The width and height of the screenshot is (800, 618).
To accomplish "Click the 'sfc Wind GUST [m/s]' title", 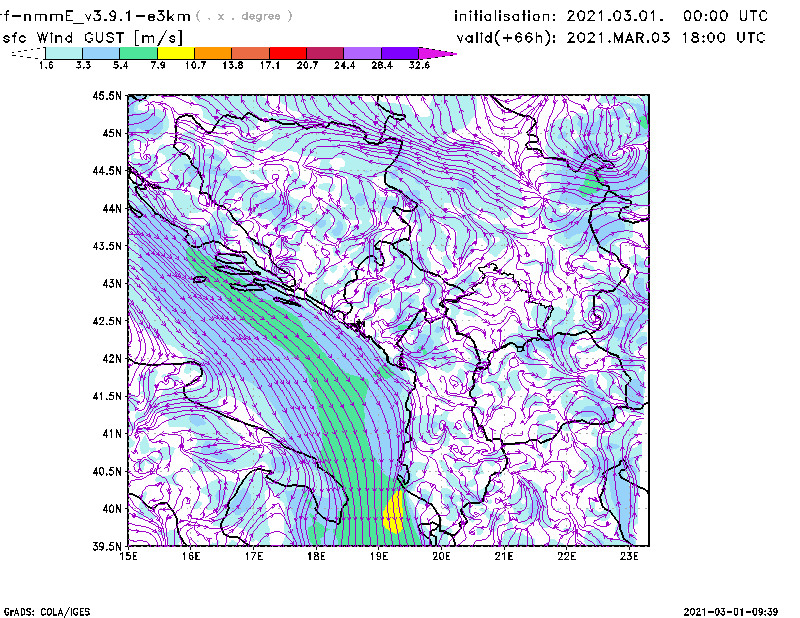I will 92,38.
